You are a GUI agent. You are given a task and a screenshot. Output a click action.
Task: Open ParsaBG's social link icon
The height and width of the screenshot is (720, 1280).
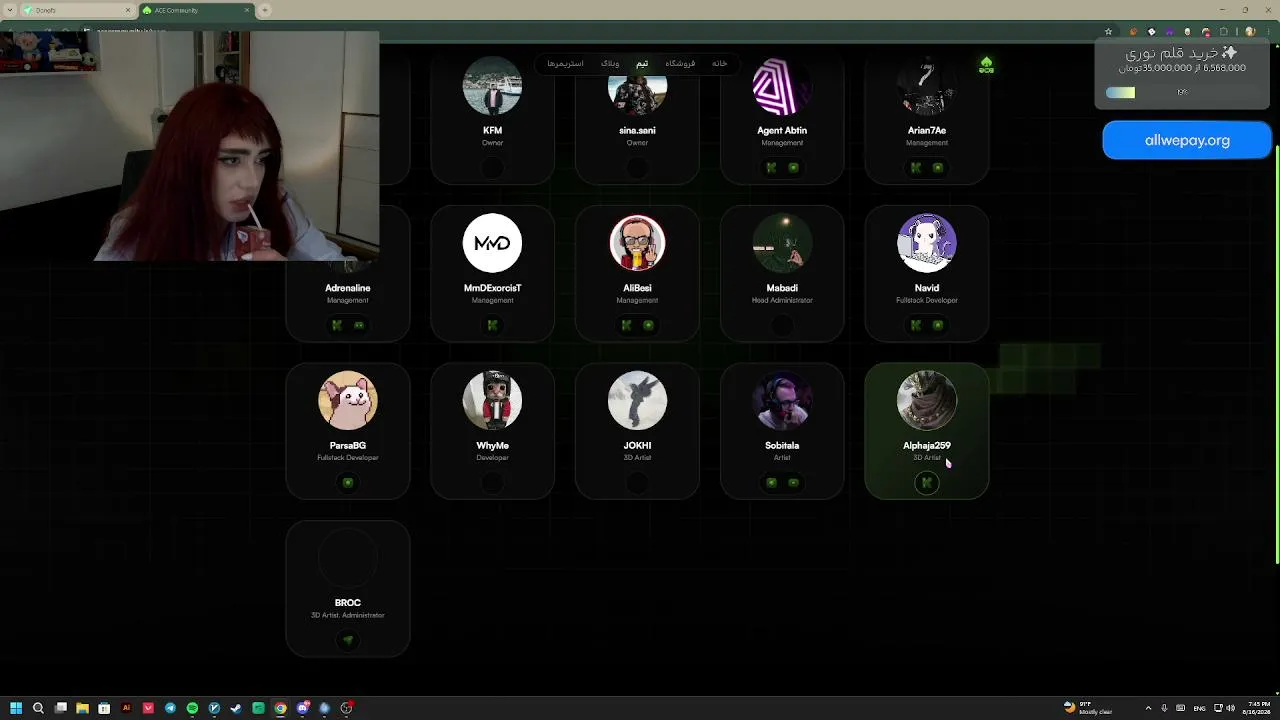click(348, 483)
